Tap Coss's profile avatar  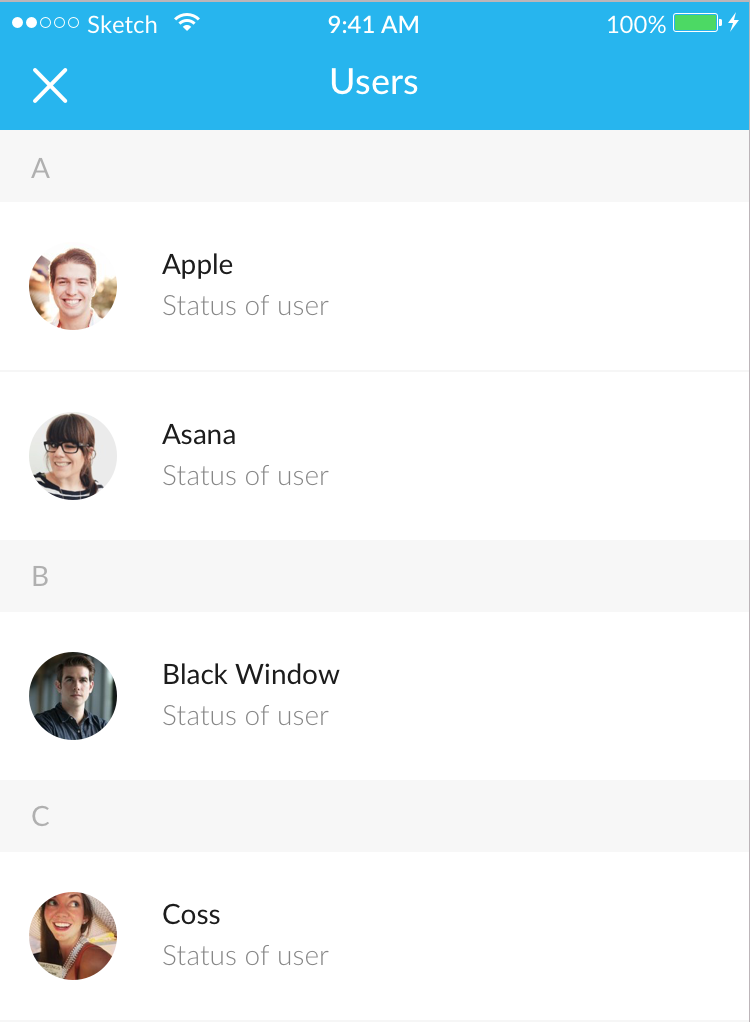[73, 935]
